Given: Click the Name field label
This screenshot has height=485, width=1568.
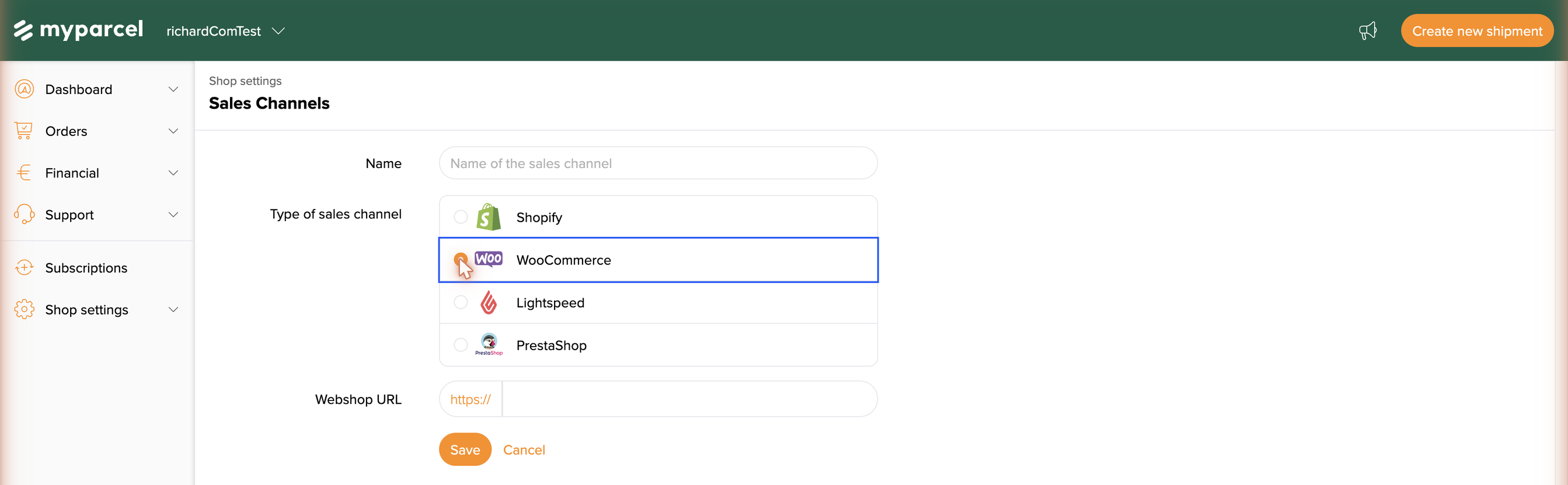Looking at the screenshot, I should (x=383, y=163).
